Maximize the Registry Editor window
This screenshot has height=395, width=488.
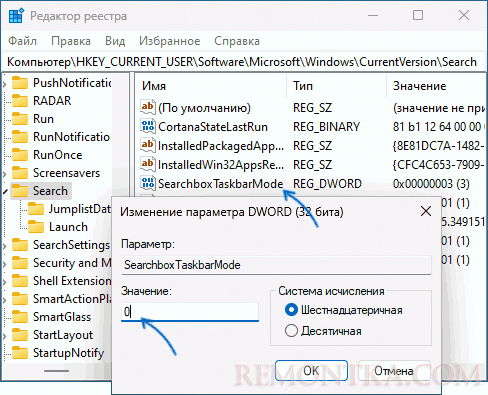(x=418, y=15)
